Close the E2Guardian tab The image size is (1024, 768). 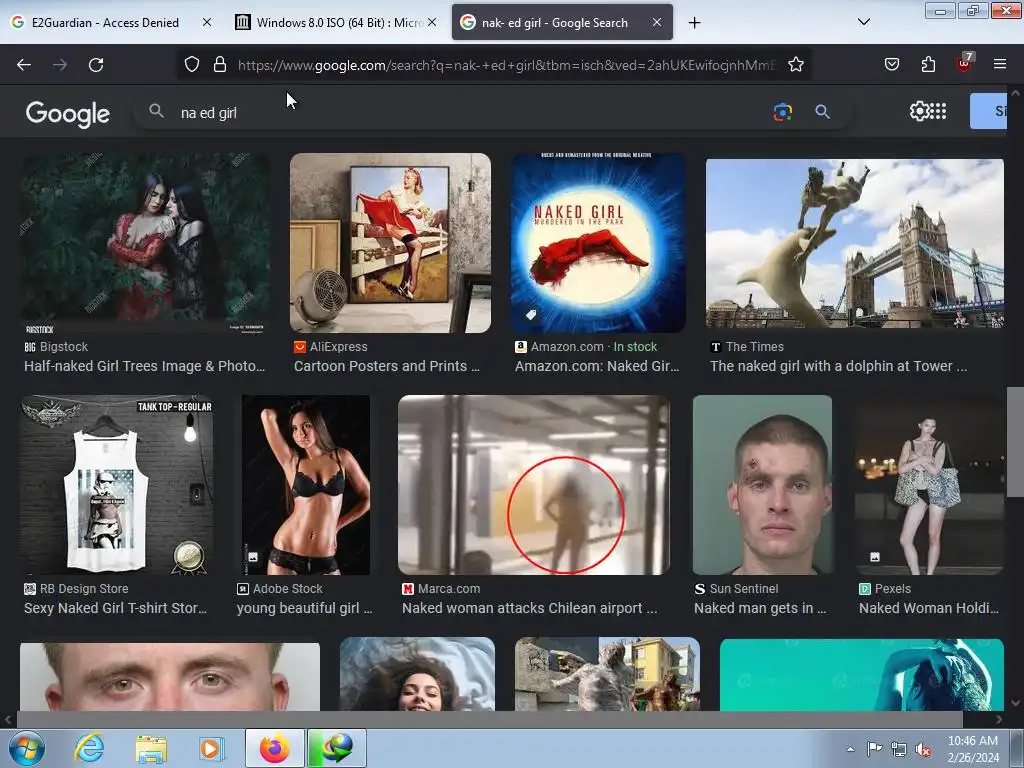(x=207, y=22)
